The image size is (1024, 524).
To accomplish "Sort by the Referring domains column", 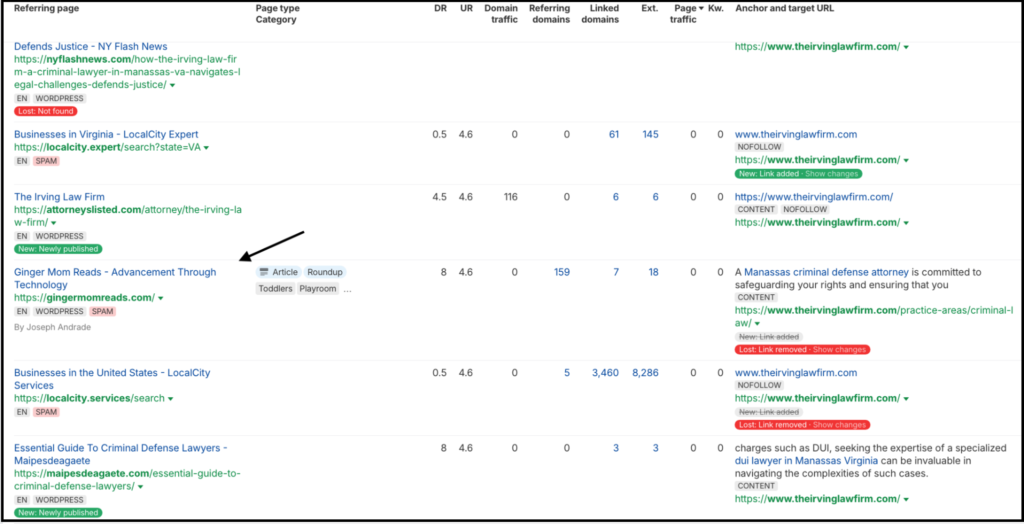I will (x=549, y=14).
